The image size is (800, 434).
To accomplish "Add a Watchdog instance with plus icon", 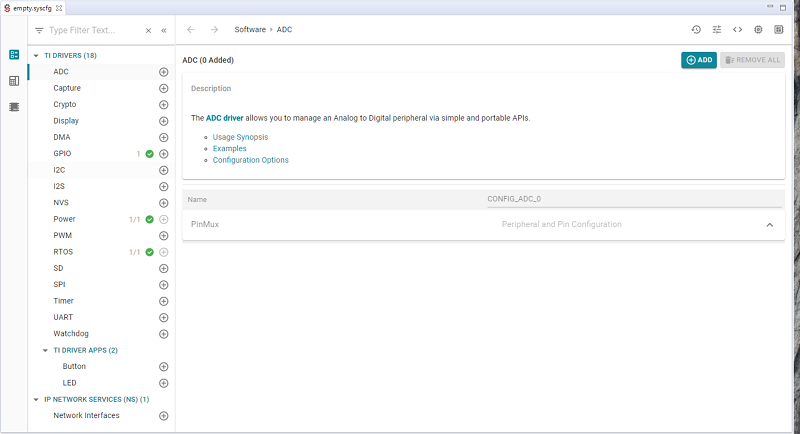I will [164, 333].
